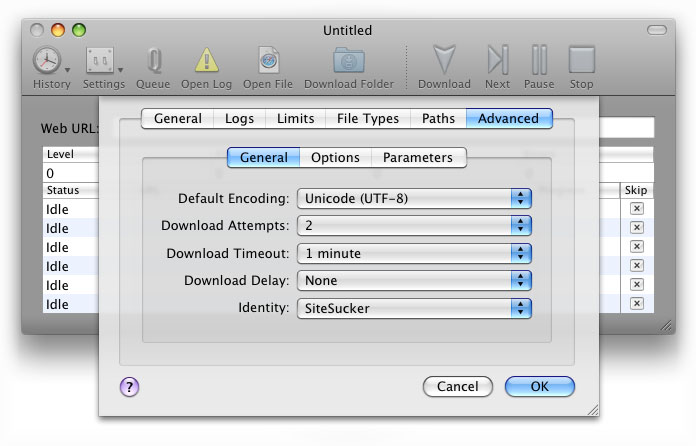The height and width of the screenshot is (446, 696).
Task: Open the Default Encoding dropdown
Action: coord(414,198)
